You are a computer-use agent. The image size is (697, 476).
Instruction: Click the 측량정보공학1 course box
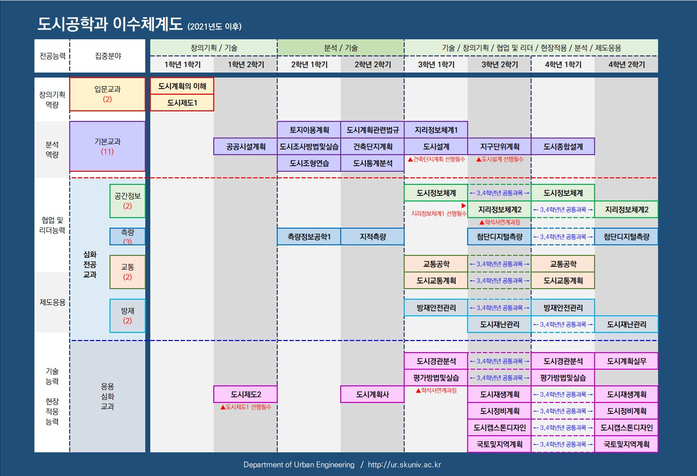point(309,237)
